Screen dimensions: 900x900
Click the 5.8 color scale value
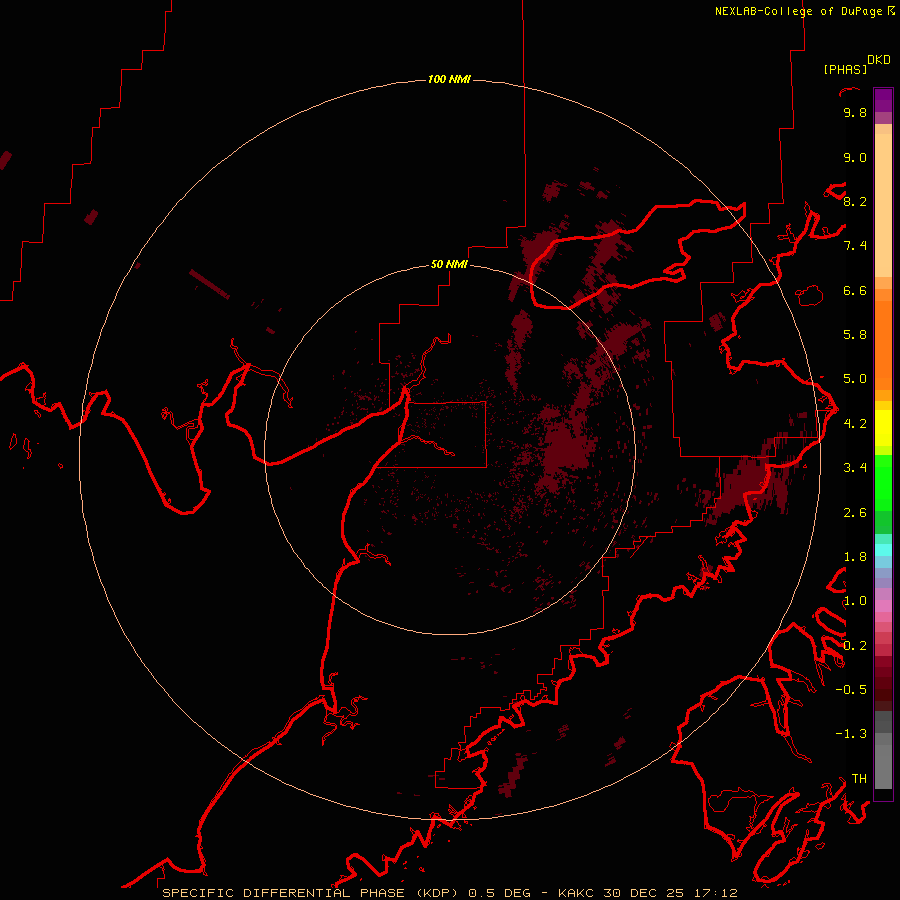pyautogui.click(x=855, y=334)
